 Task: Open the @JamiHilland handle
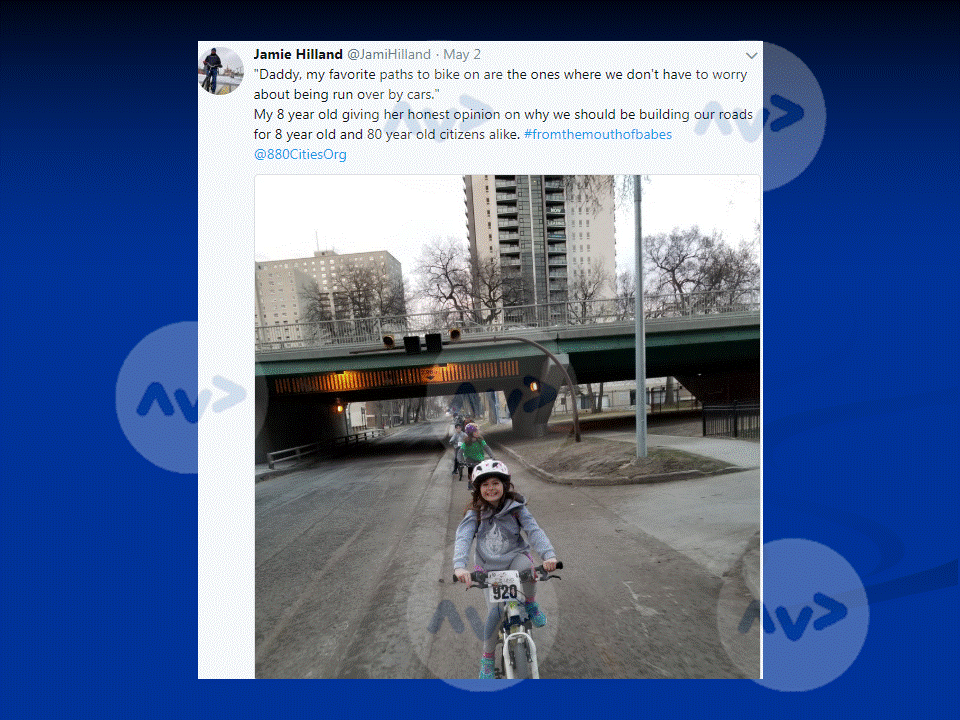point(389,54)
